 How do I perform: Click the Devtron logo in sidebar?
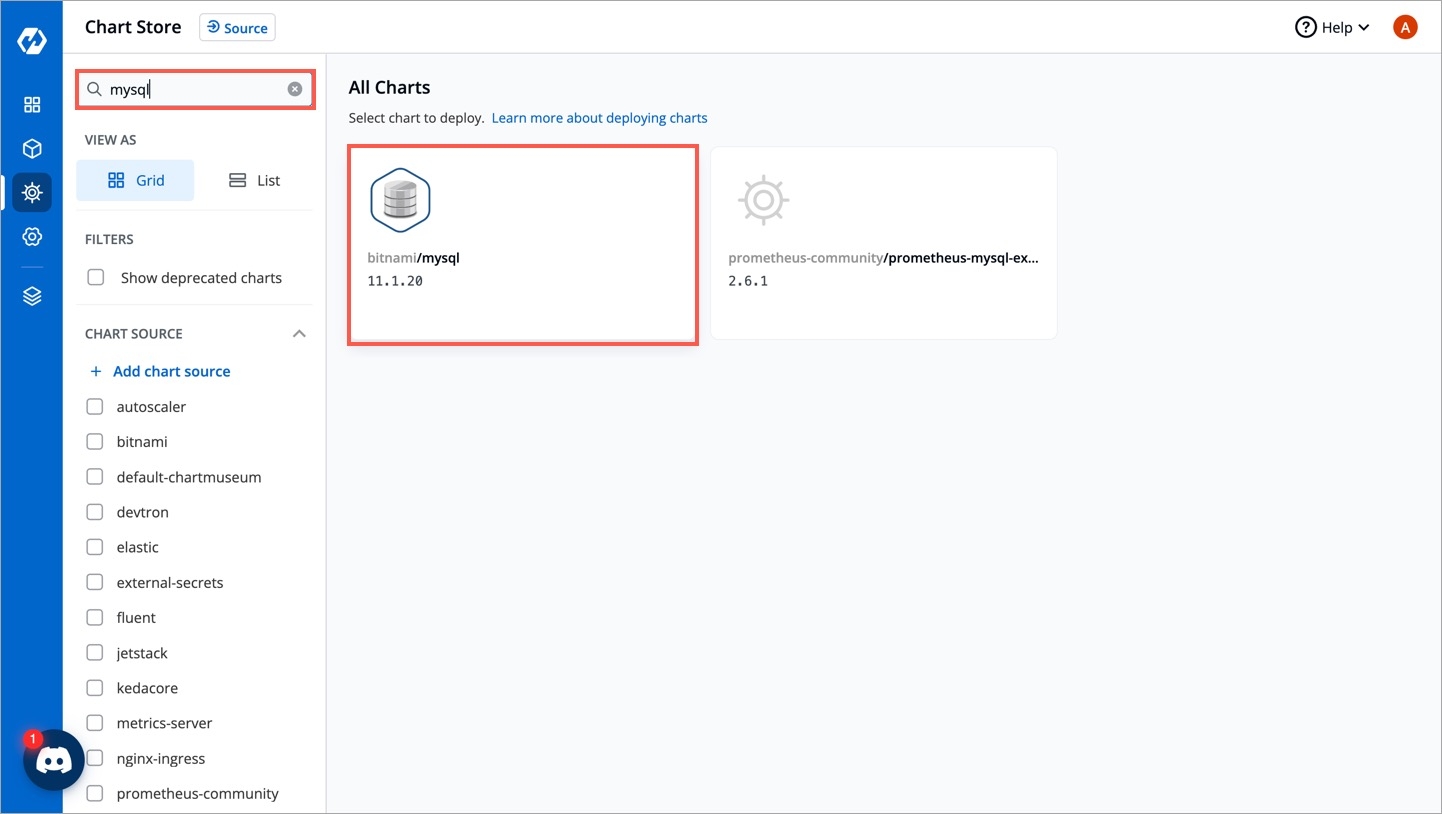(x=32, y=42)
